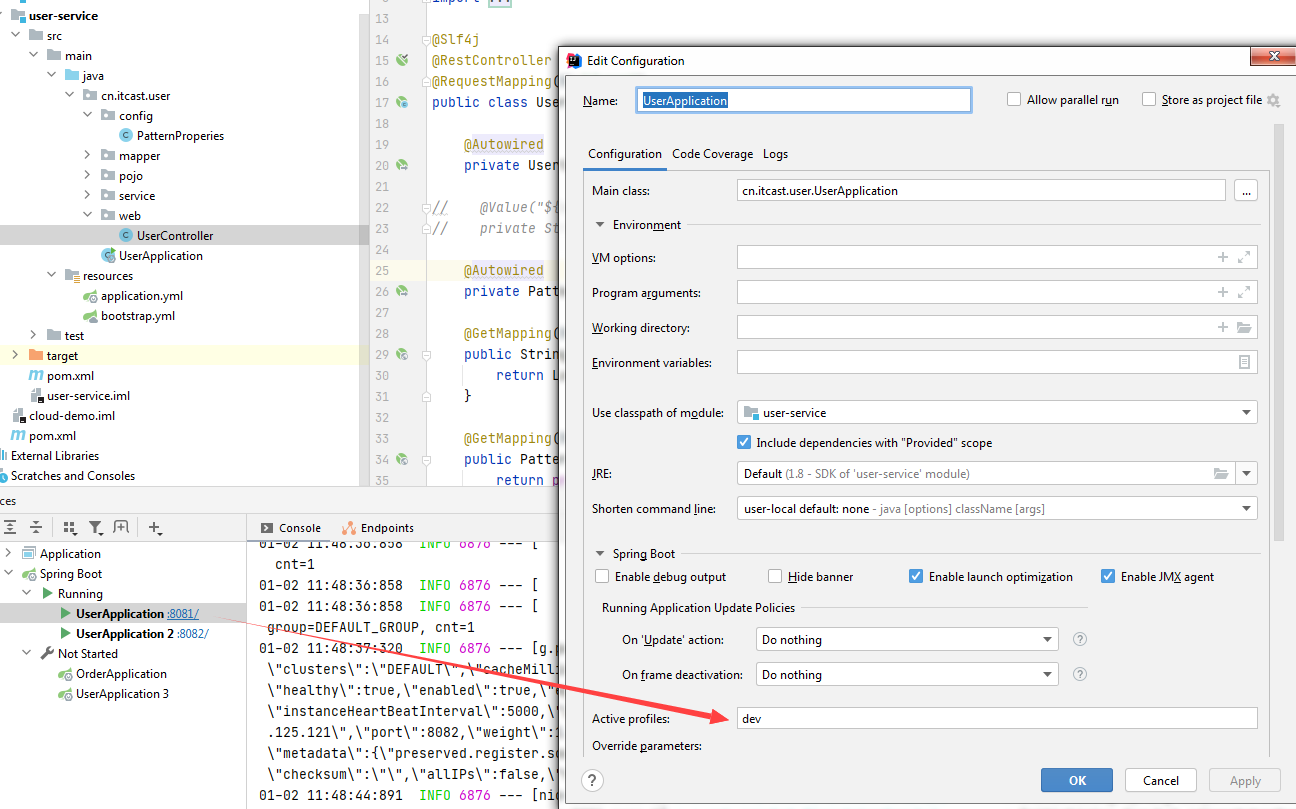Click gutter icon on line 29
Viewport: 1296px width, 809px height.
(x=402, y=354)
